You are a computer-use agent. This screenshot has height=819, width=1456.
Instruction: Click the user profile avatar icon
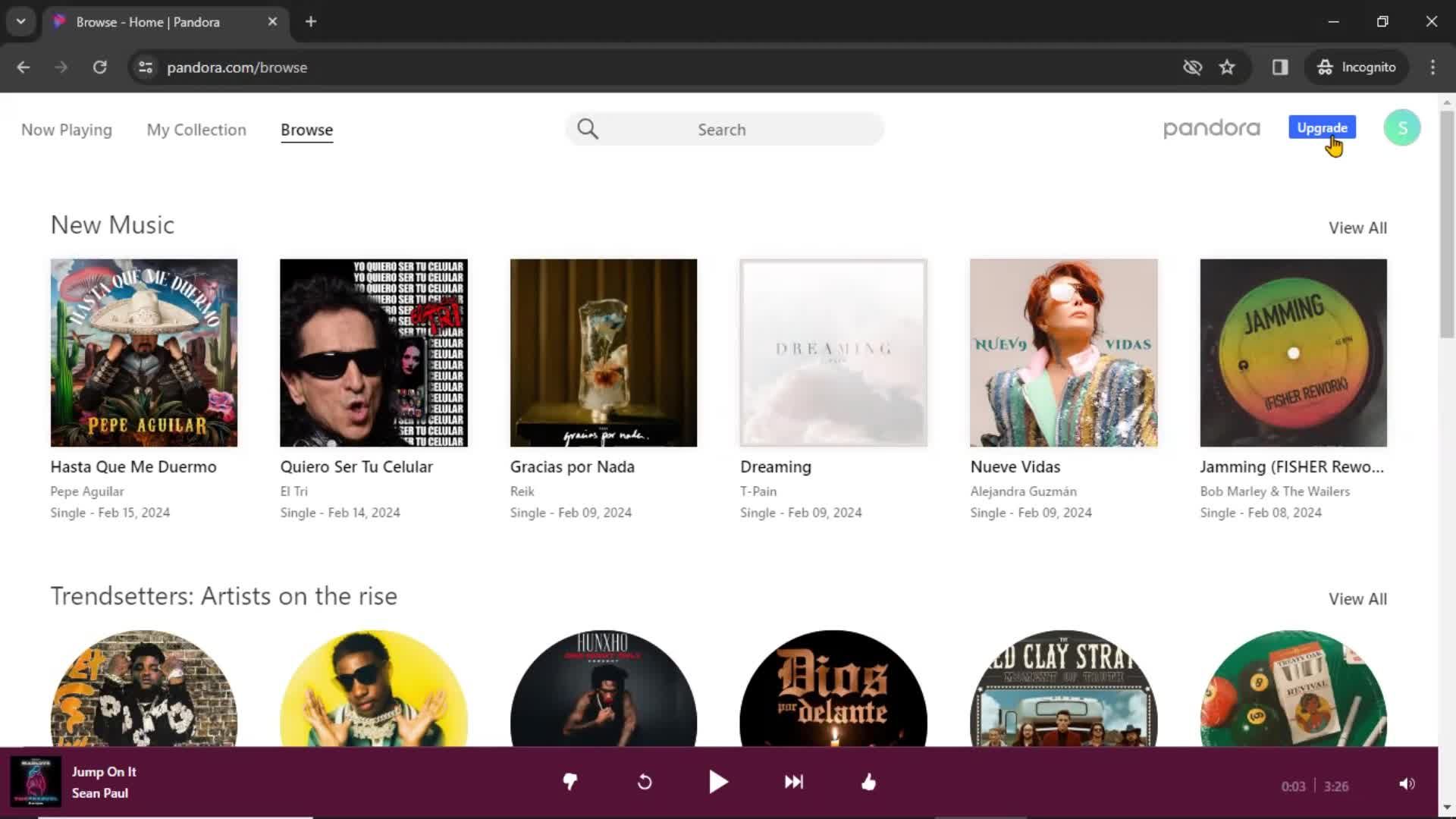point(1403,128)
